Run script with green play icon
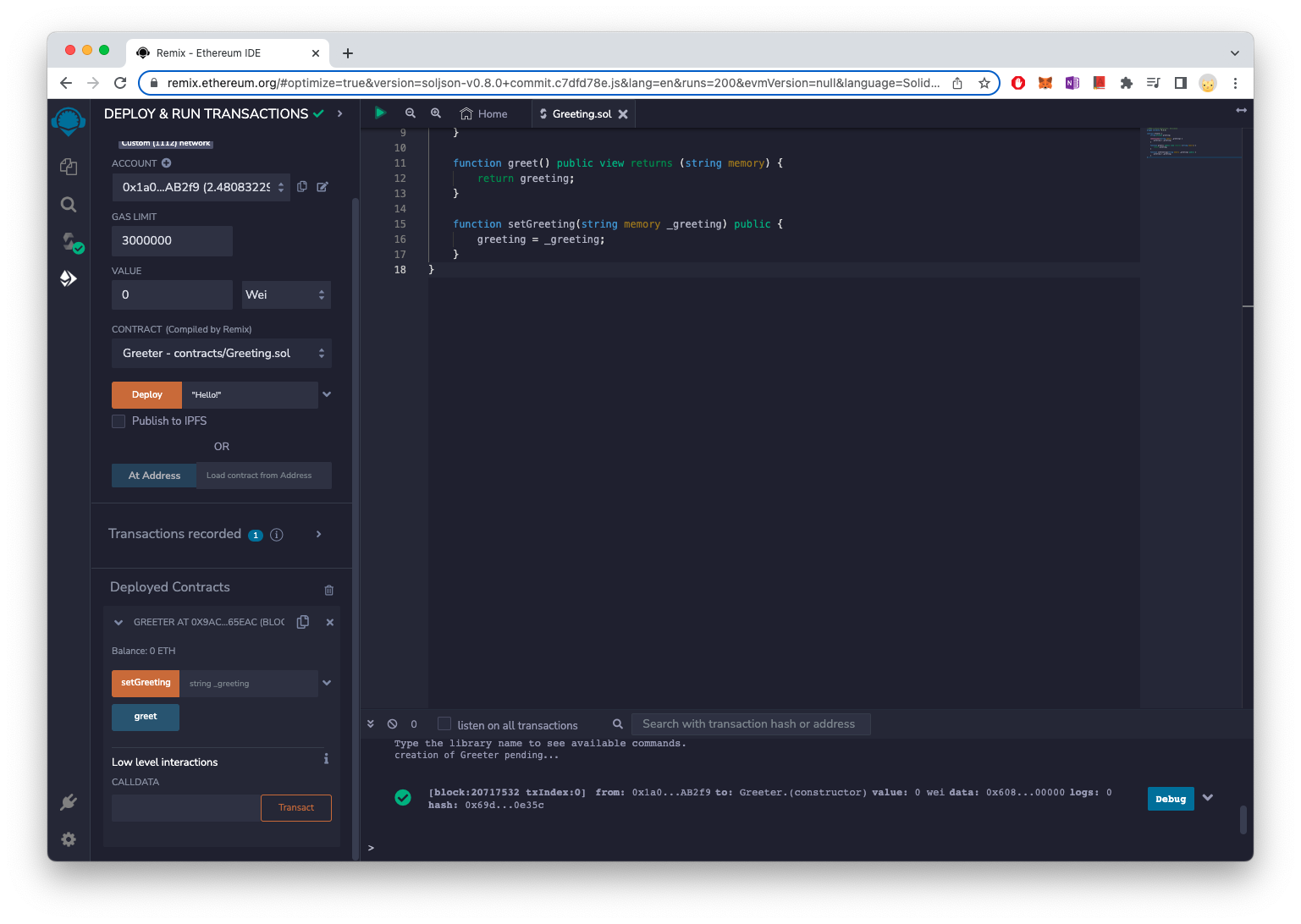 [x=381, y=113]
